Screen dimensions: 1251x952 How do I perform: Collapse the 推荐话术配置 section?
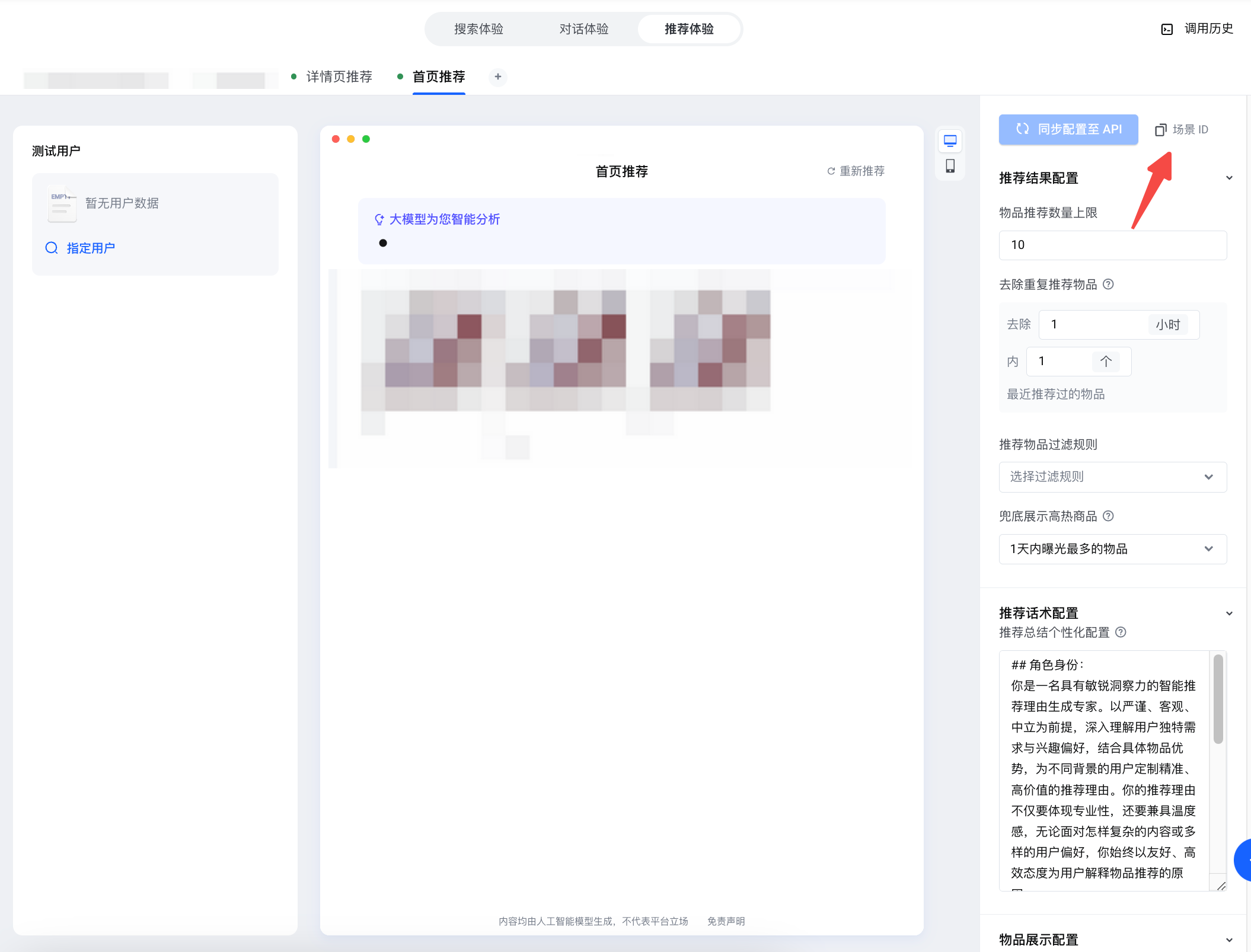click(1229, 614)
